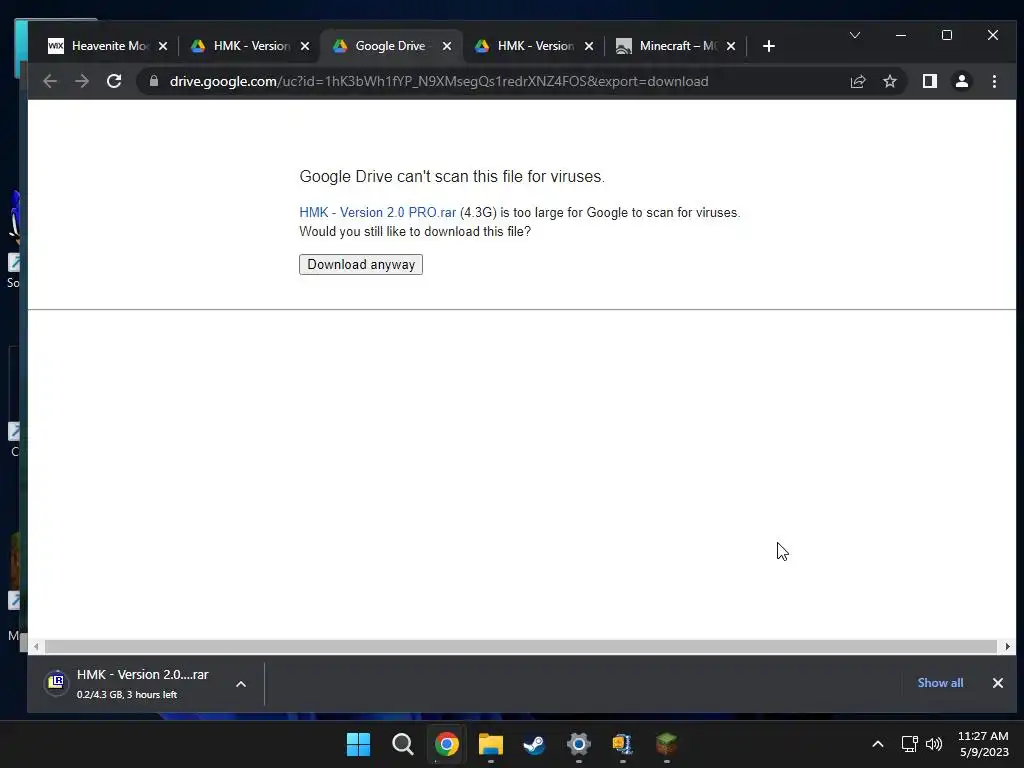The height and width of the screenshot is (768, 1024).
Task: Share this page using share icon
Action: pos(857,81)
